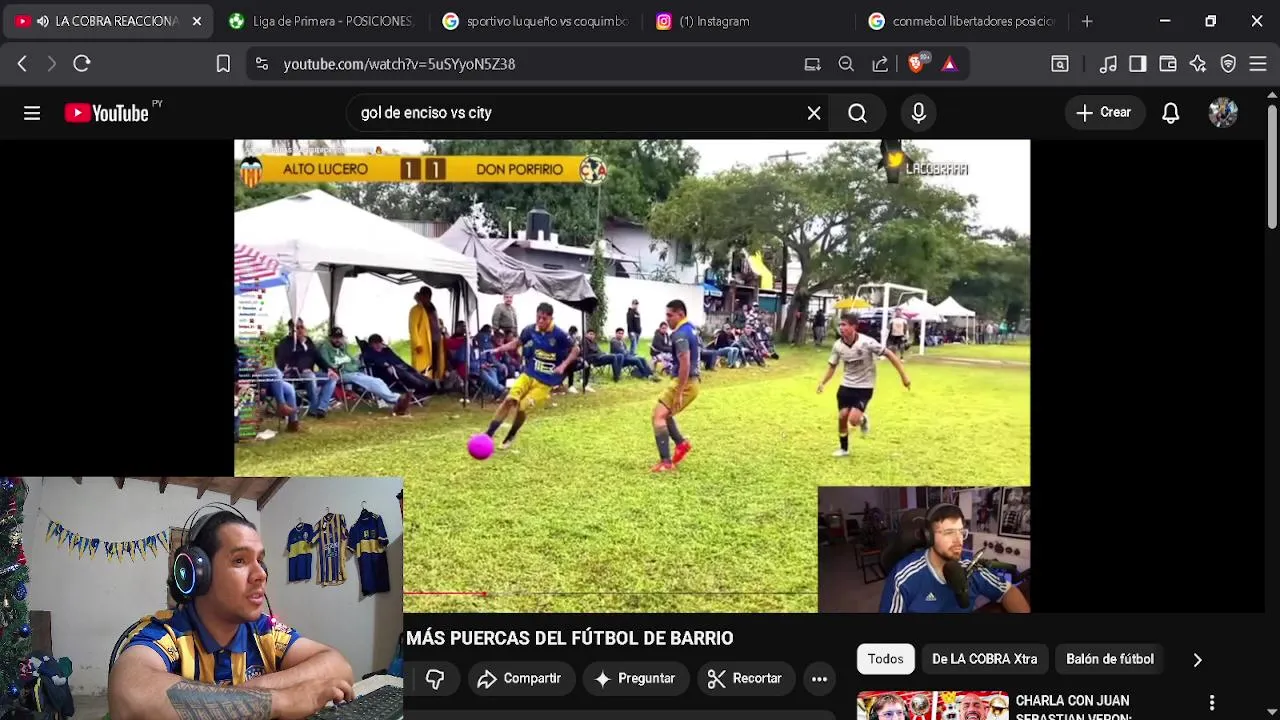Click the browser vertical scrollbar thumb
The width and height of the screenshot is (1280, 720).
(1272, 165)
